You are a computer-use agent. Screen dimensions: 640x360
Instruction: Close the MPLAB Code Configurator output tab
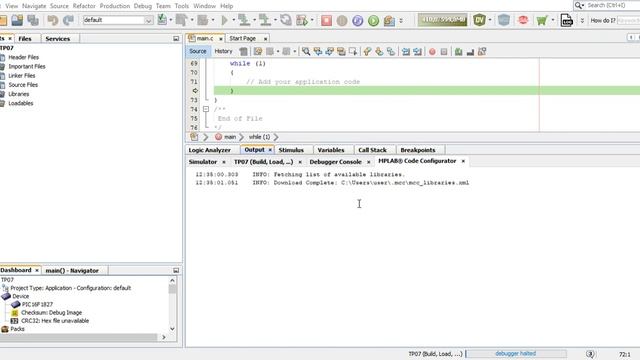tap(463, 161)
